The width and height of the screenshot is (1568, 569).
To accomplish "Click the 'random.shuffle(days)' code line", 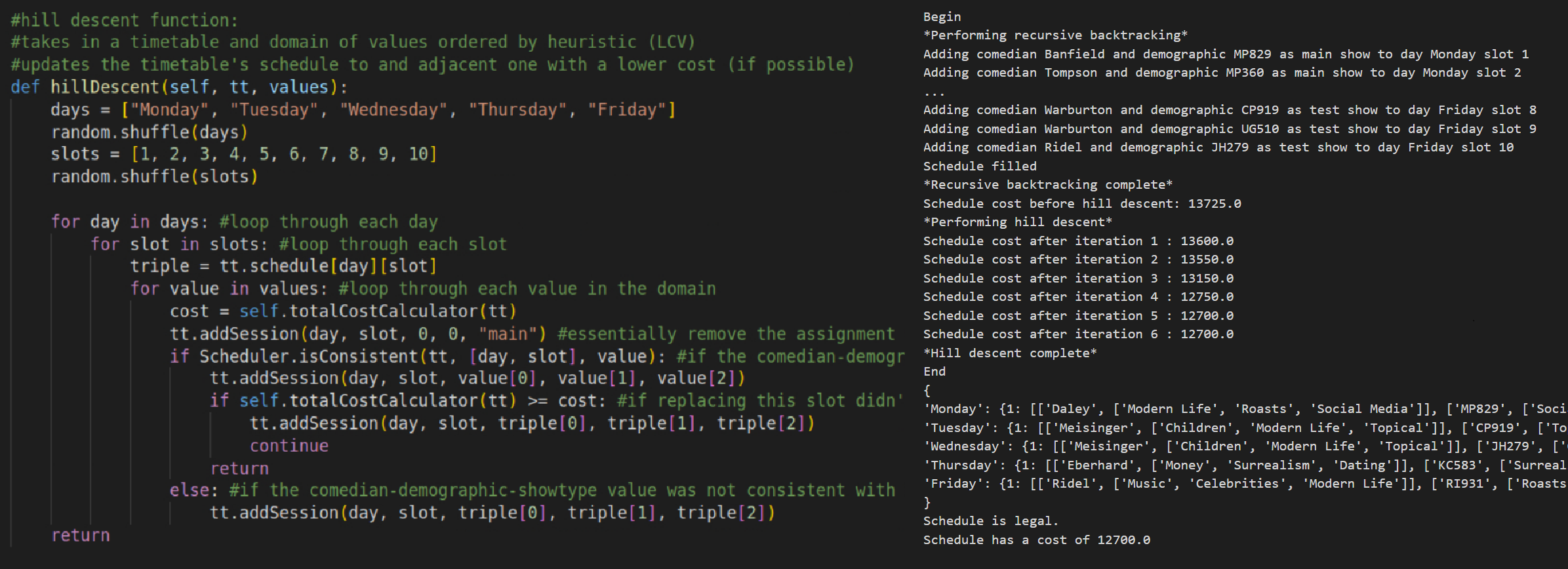I will click(150, 132).
